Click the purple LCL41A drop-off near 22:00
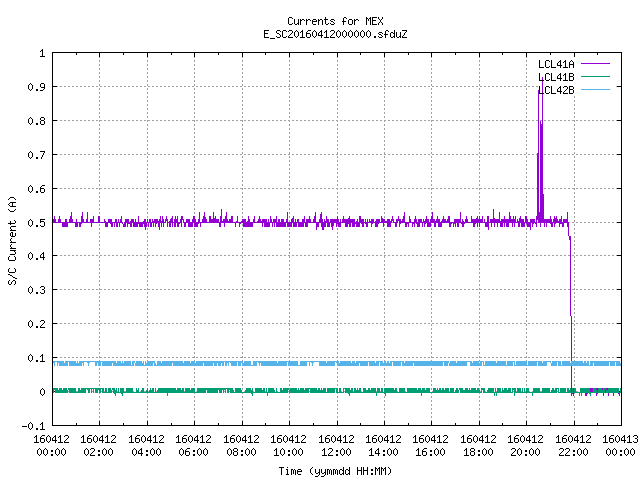This screenshot has height=480, width=640. [x=571, y=310]
